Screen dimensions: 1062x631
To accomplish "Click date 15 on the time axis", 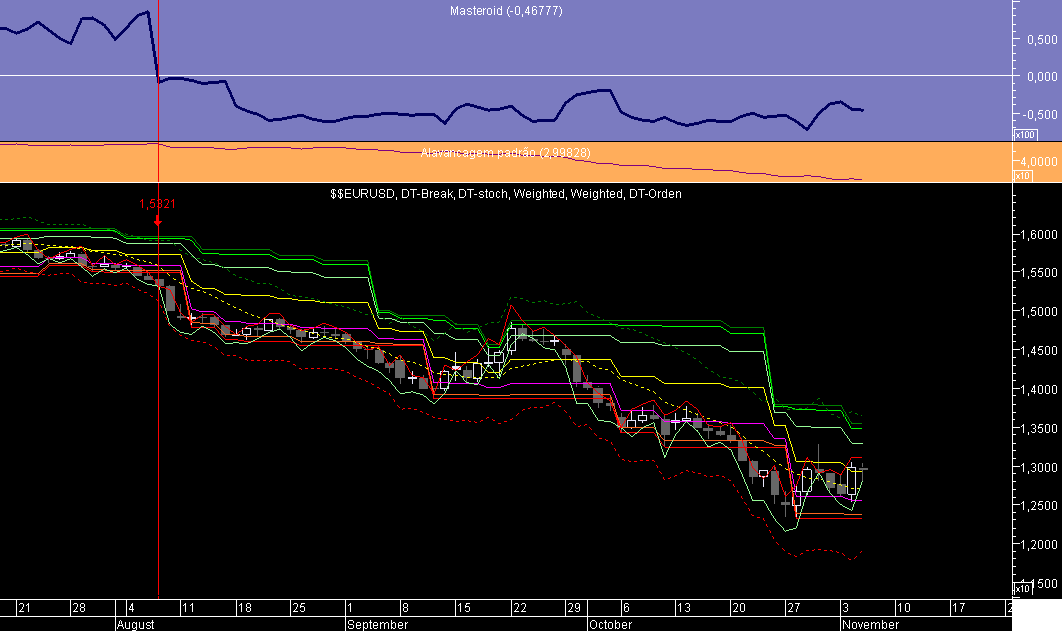I will (463, 607).
